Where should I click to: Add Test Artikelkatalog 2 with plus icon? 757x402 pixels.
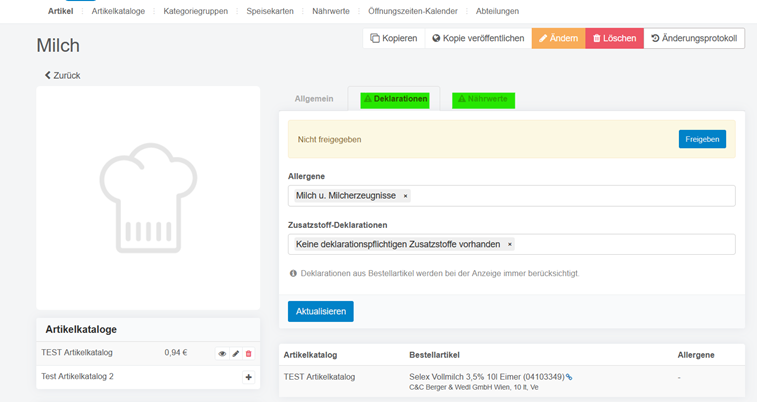coord(249,377)
